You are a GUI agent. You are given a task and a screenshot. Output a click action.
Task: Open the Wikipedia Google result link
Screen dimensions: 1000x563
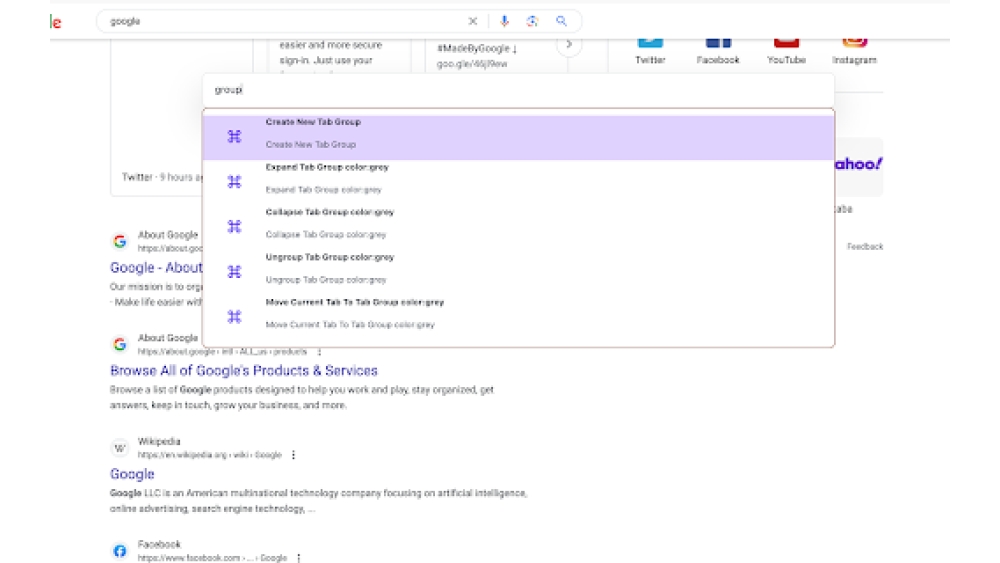[132, 474]
